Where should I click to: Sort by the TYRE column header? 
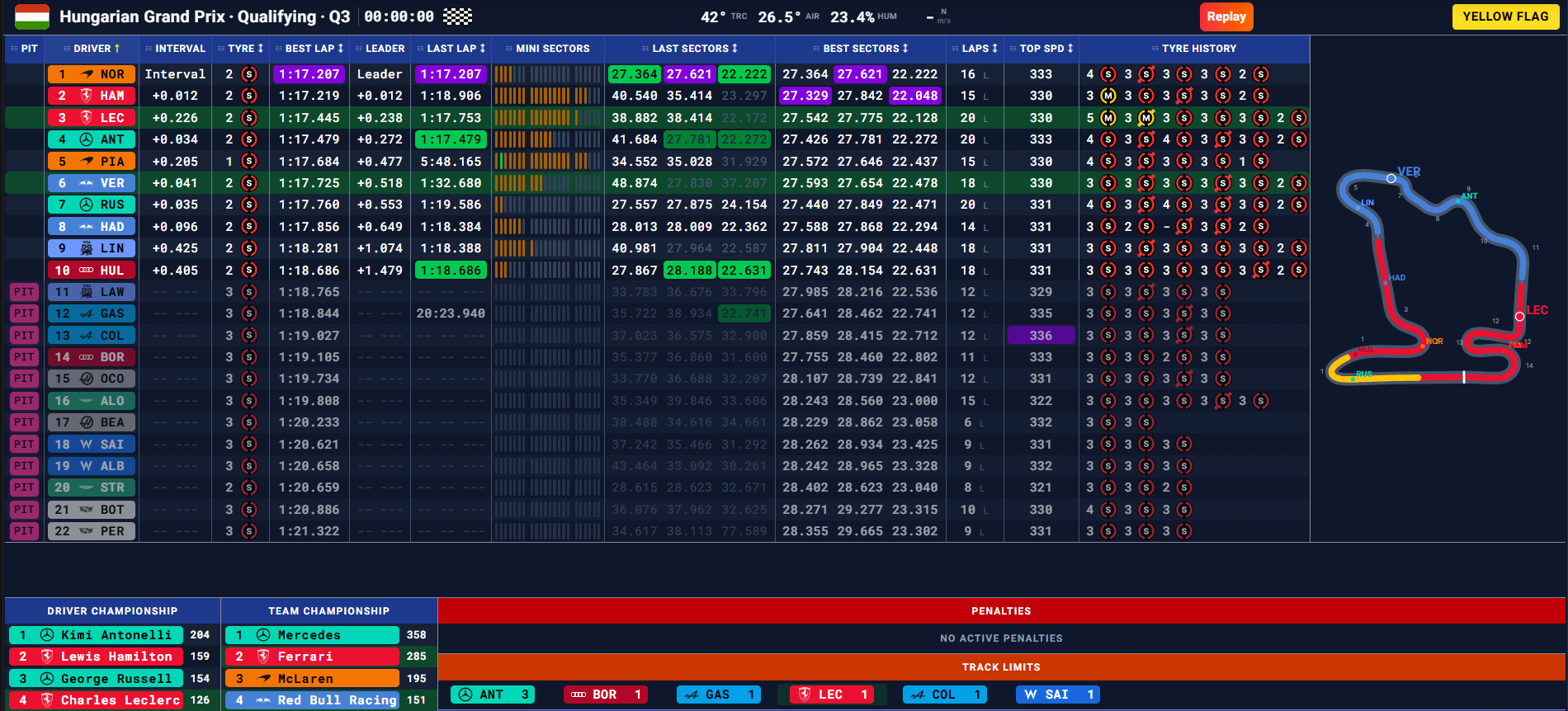click(241, 49)
